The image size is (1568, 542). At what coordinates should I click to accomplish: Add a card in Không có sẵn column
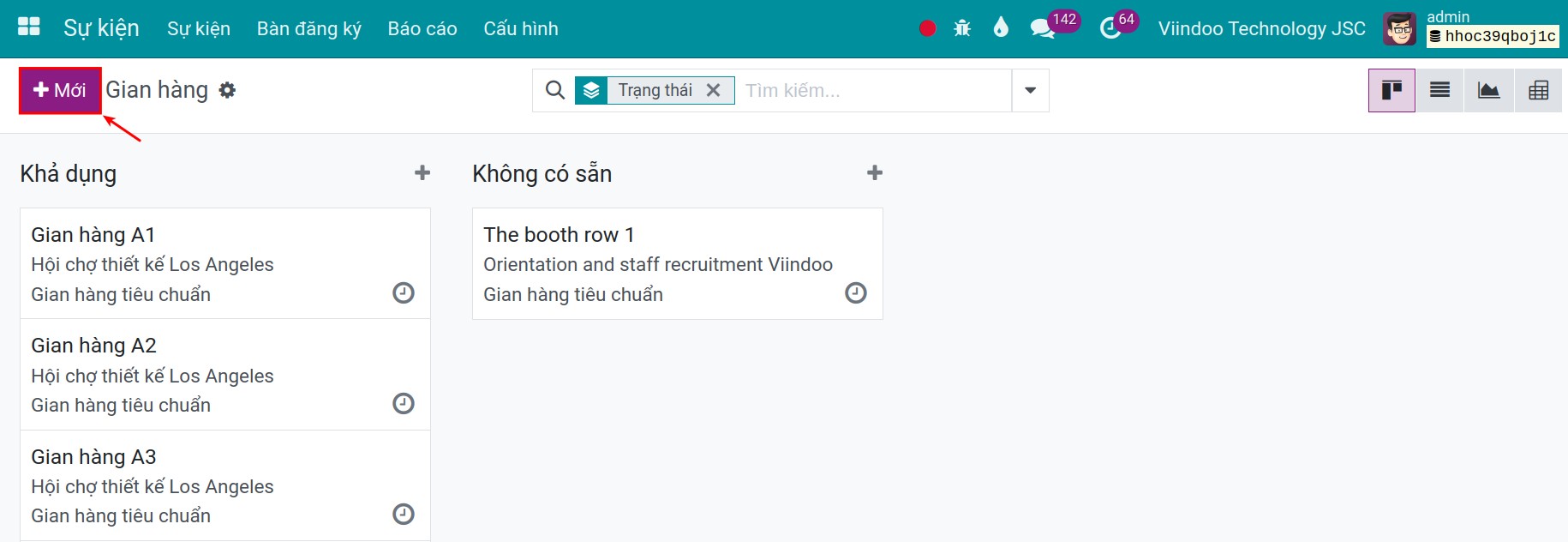[875, 173]
